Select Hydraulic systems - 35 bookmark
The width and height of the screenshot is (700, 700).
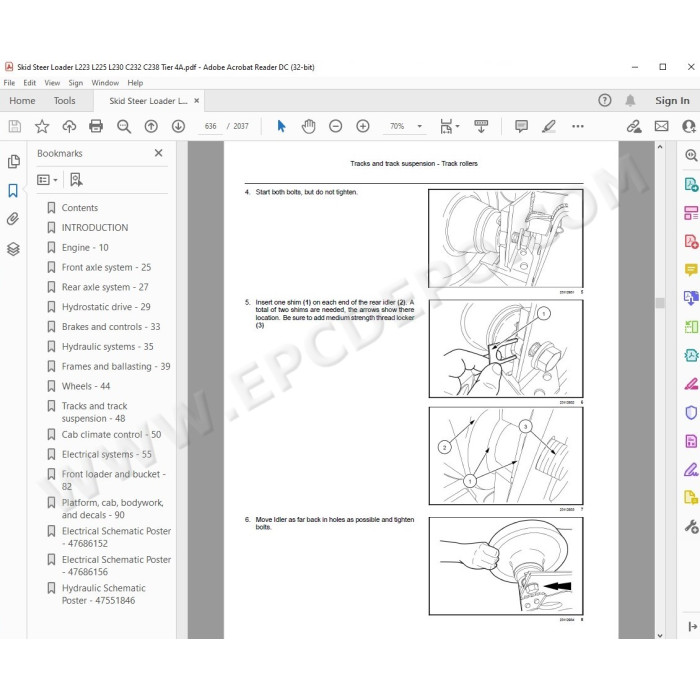pos(107,347)
